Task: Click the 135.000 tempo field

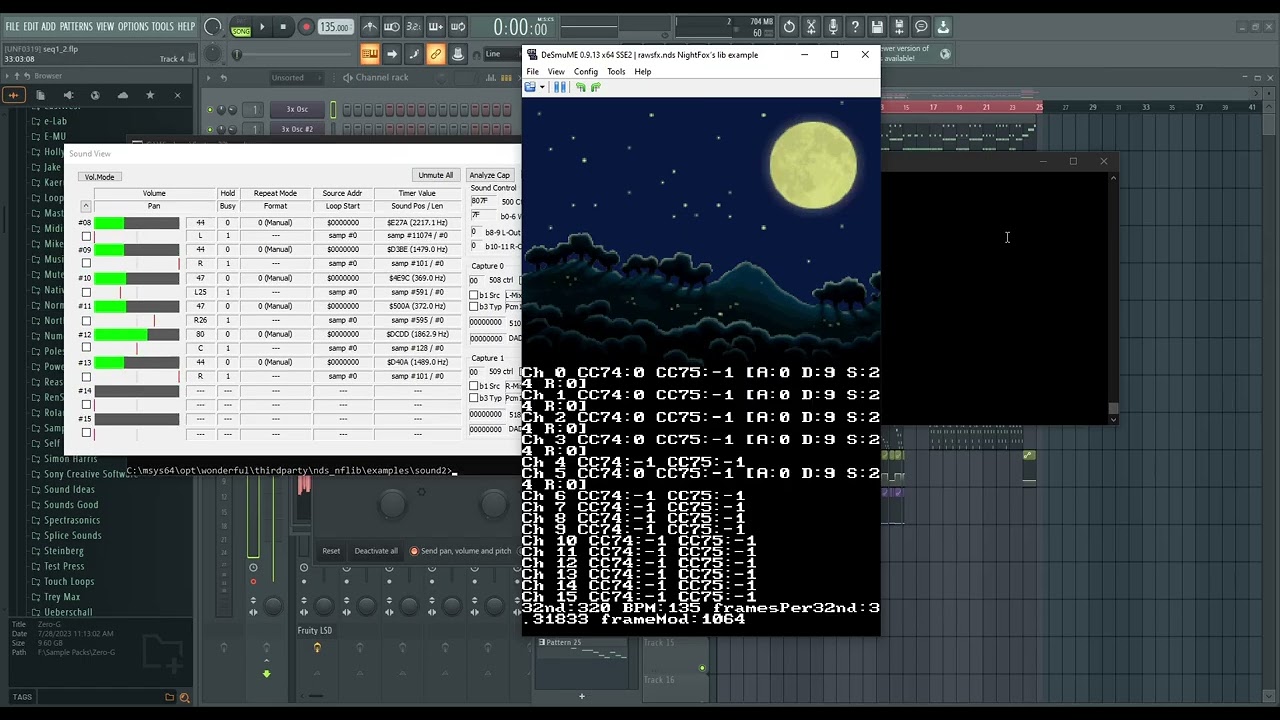Action: (x=335, y=28)
